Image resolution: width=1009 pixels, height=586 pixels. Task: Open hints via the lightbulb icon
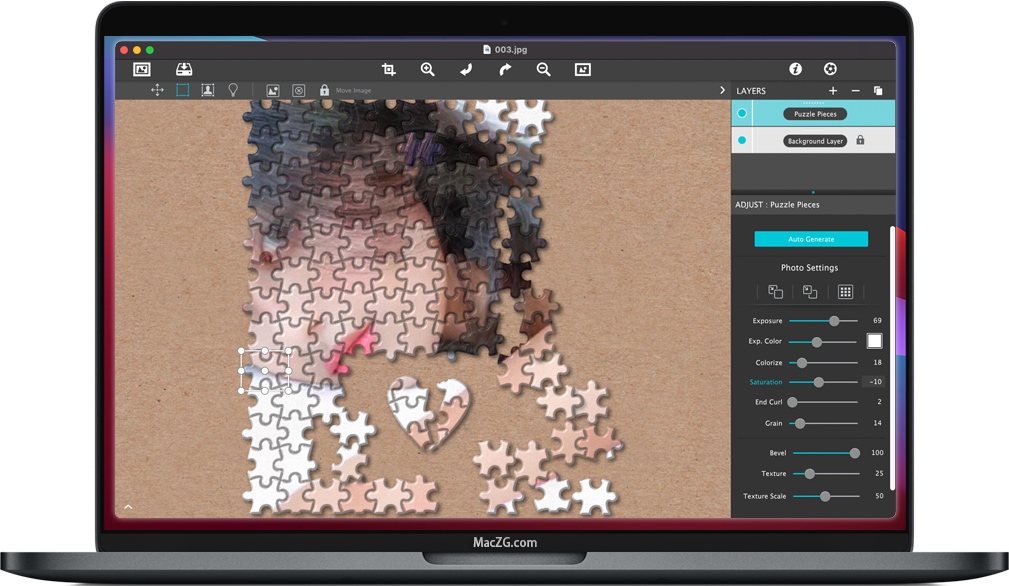(x=233, y=90)
